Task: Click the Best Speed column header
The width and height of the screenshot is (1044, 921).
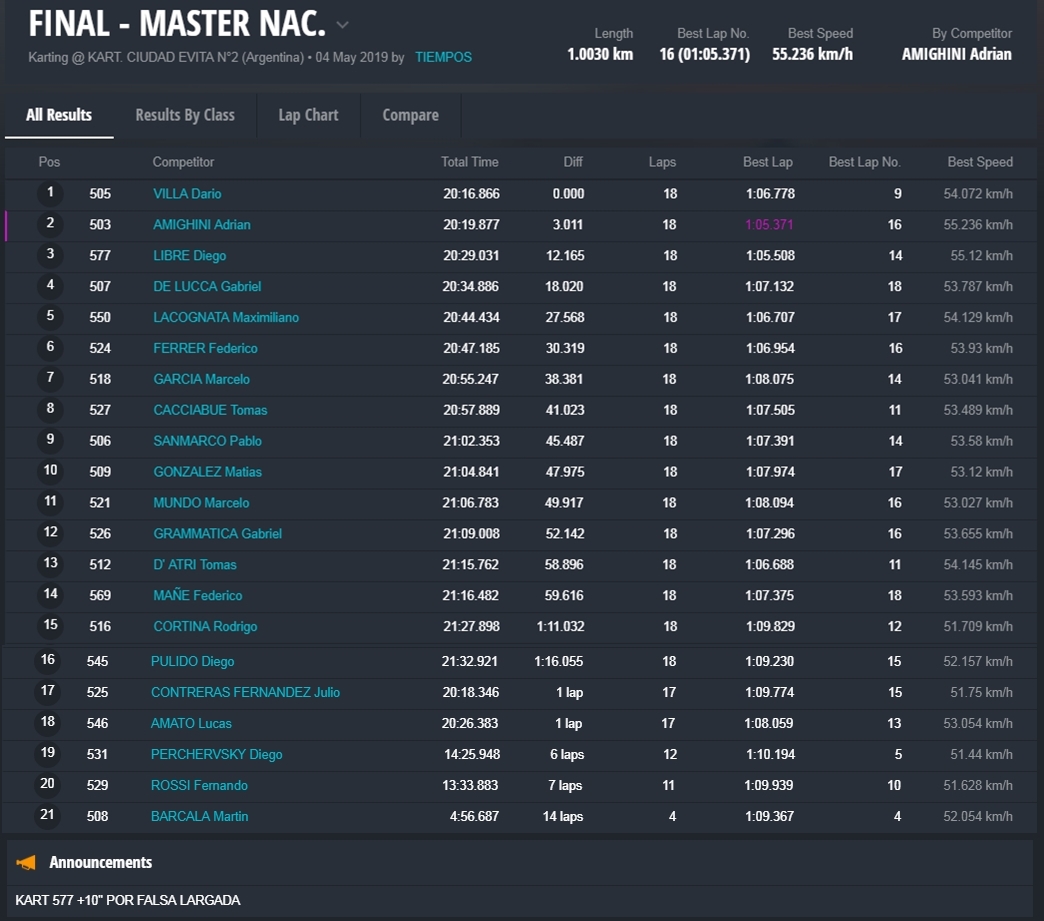Action: 979,162
